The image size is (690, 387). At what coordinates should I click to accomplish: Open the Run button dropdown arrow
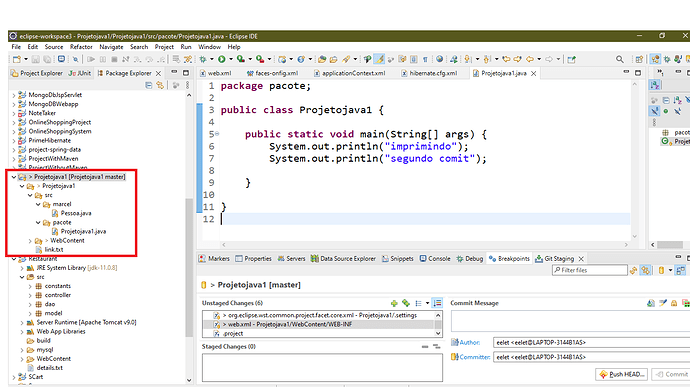click(231, 59)
